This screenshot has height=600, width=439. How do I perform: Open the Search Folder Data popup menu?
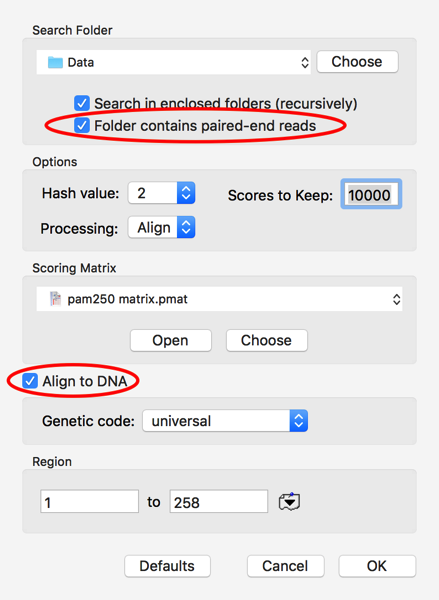point(173,62)
